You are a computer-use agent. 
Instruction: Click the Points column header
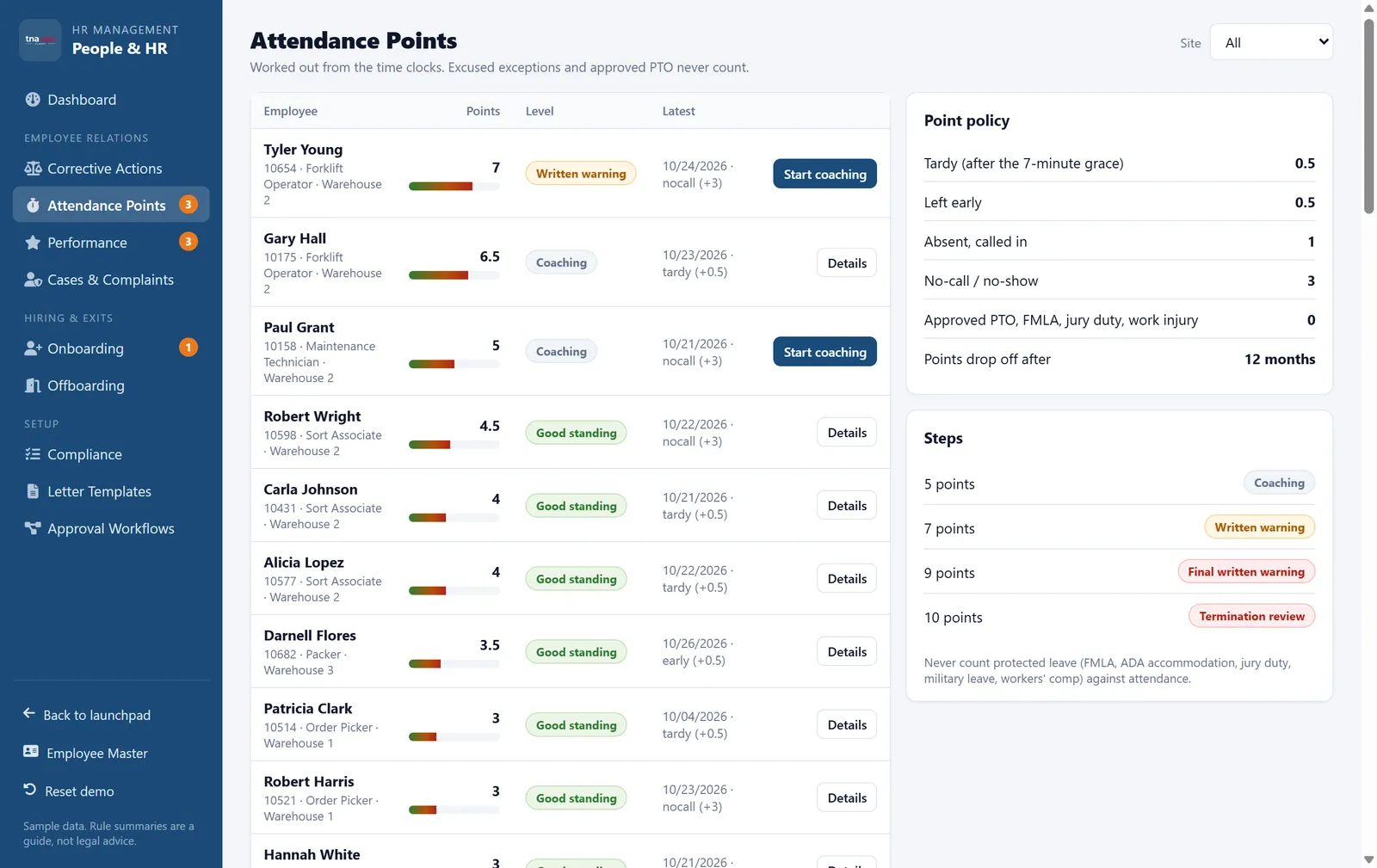483,111
